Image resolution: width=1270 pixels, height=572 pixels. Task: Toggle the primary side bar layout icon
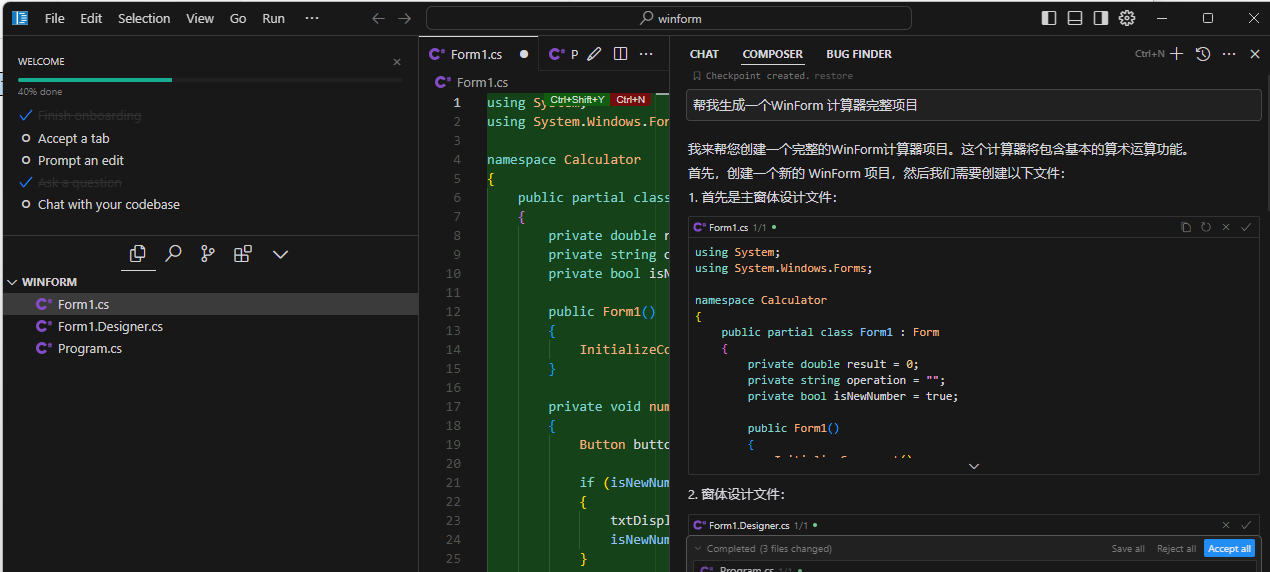pyautogui.click(x=1049, y=18)
